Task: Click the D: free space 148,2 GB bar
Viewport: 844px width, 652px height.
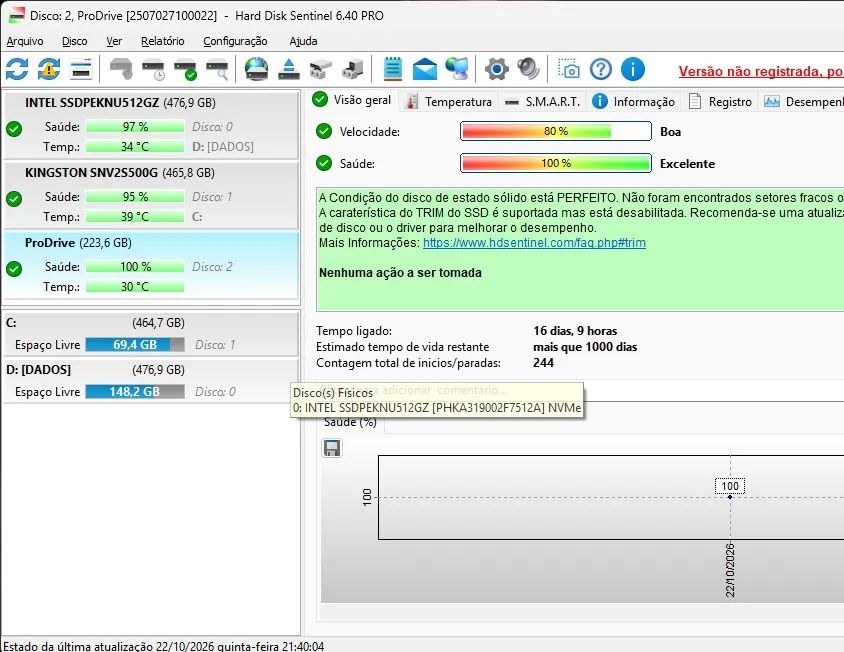Action: pyautogui.click(x=135, y=391)
